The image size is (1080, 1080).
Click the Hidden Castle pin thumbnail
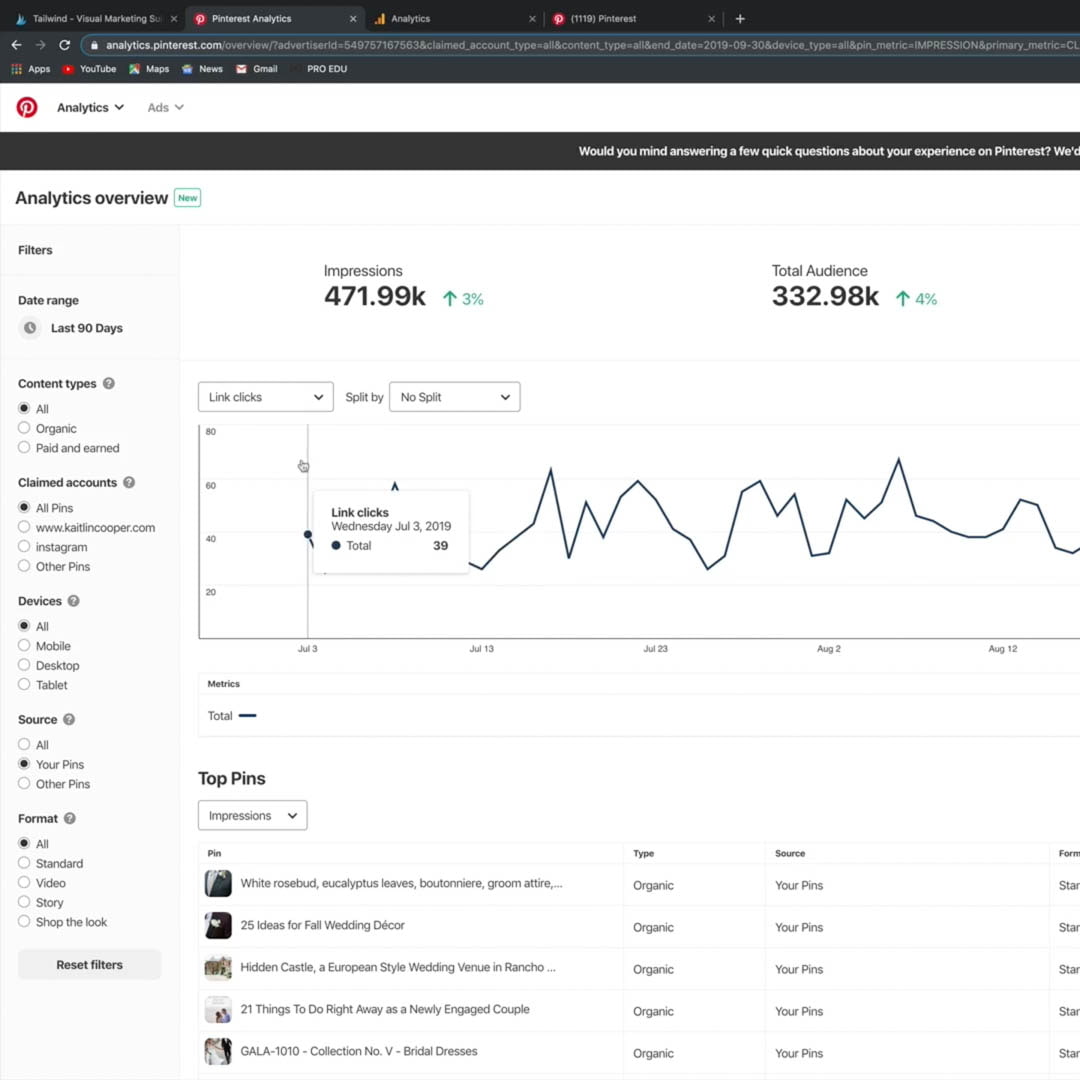pyautogui.click(x=218, y=968)
